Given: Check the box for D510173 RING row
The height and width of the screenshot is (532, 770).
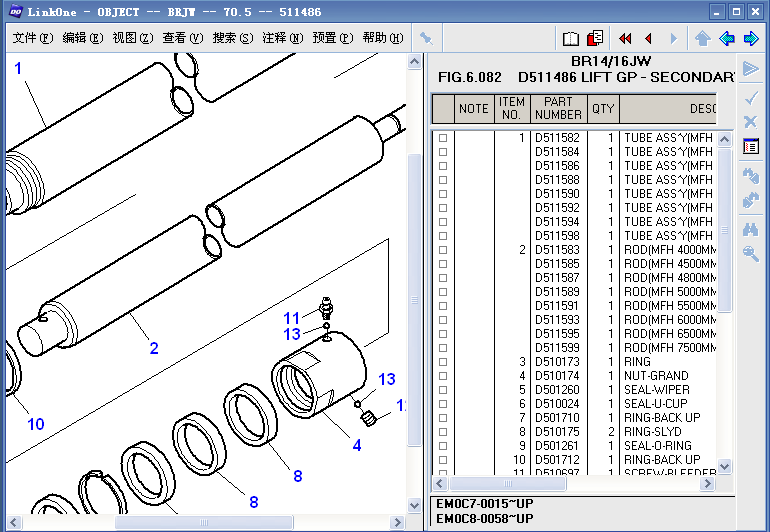Looking at the screenshot, I should point(442,362).
